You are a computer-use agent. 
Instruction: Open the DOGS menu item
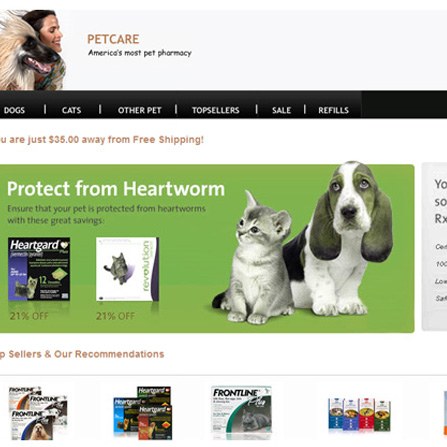point(14,110)
